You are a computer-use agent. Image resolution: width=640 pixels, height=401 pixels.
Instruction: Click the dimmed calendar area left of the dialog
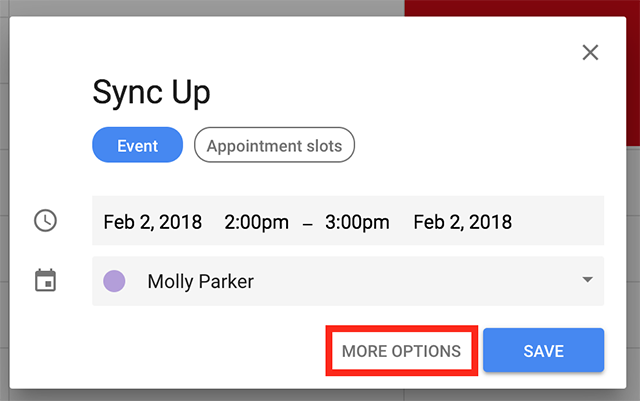(x=5, y=200)
